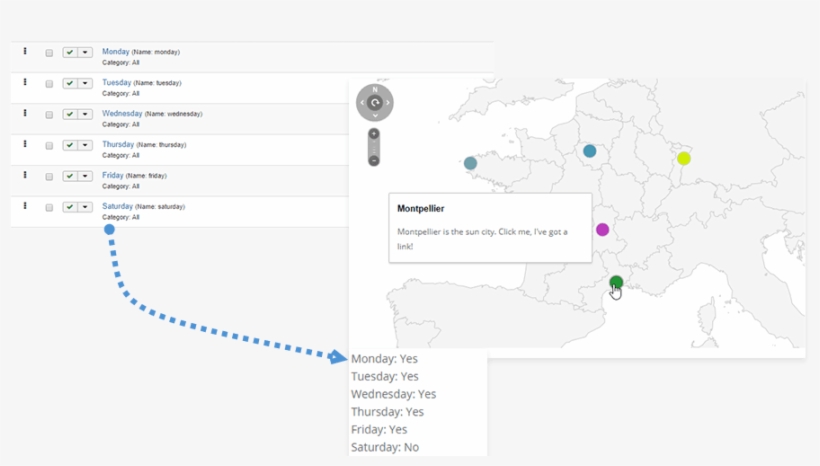Click the map compass reset button

click(x=375, y=102)
